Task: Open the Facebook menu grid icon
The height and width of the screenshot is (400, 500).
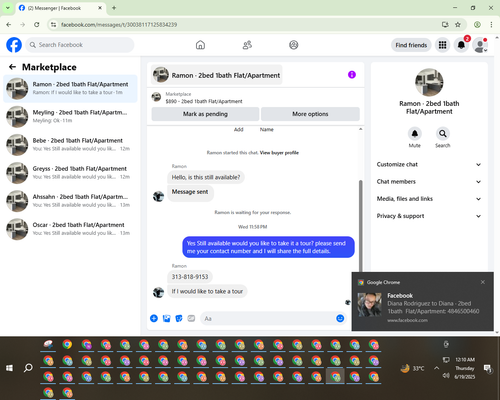Action: (x=442, y=45)
